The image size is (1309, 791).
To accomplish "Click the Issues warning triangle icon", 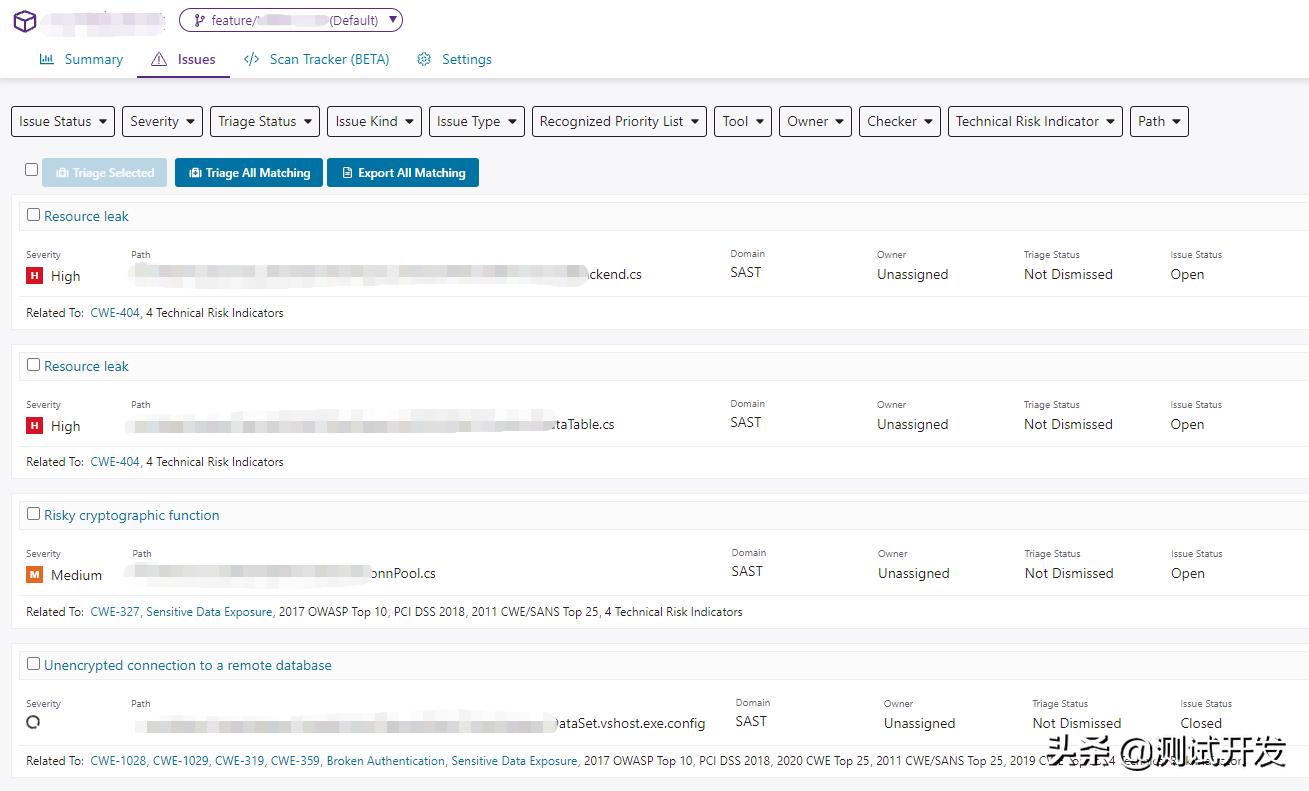I will [x=159, y=59].
